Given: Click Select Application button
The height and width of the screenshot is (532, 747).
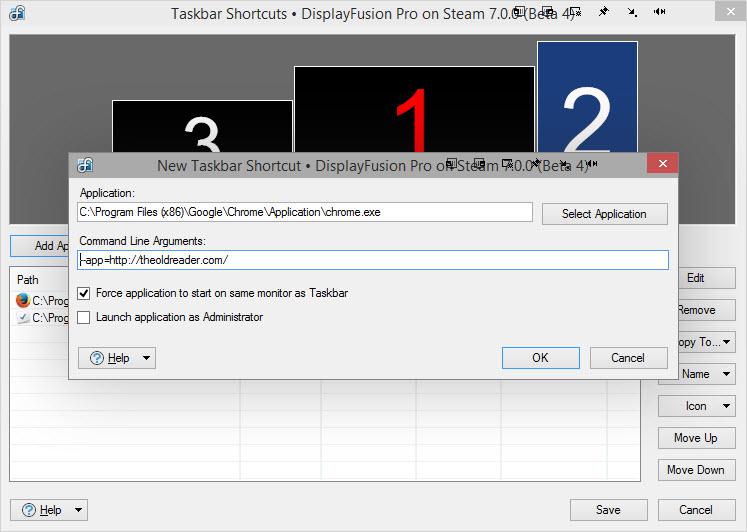Looking at the screenshot, I should (x=603, y=214).
